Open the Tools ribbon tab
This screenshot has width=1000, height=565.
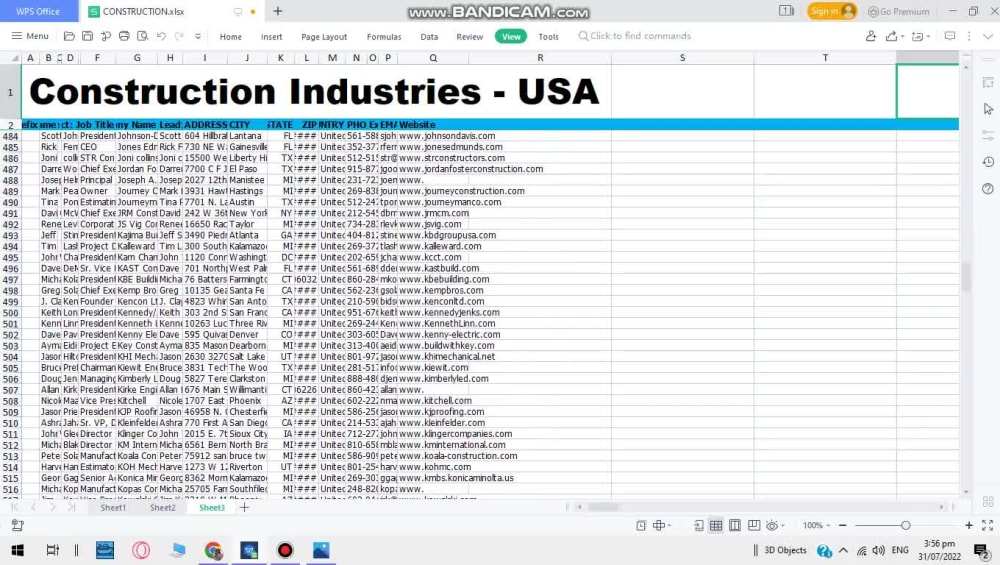click(548, 37)
